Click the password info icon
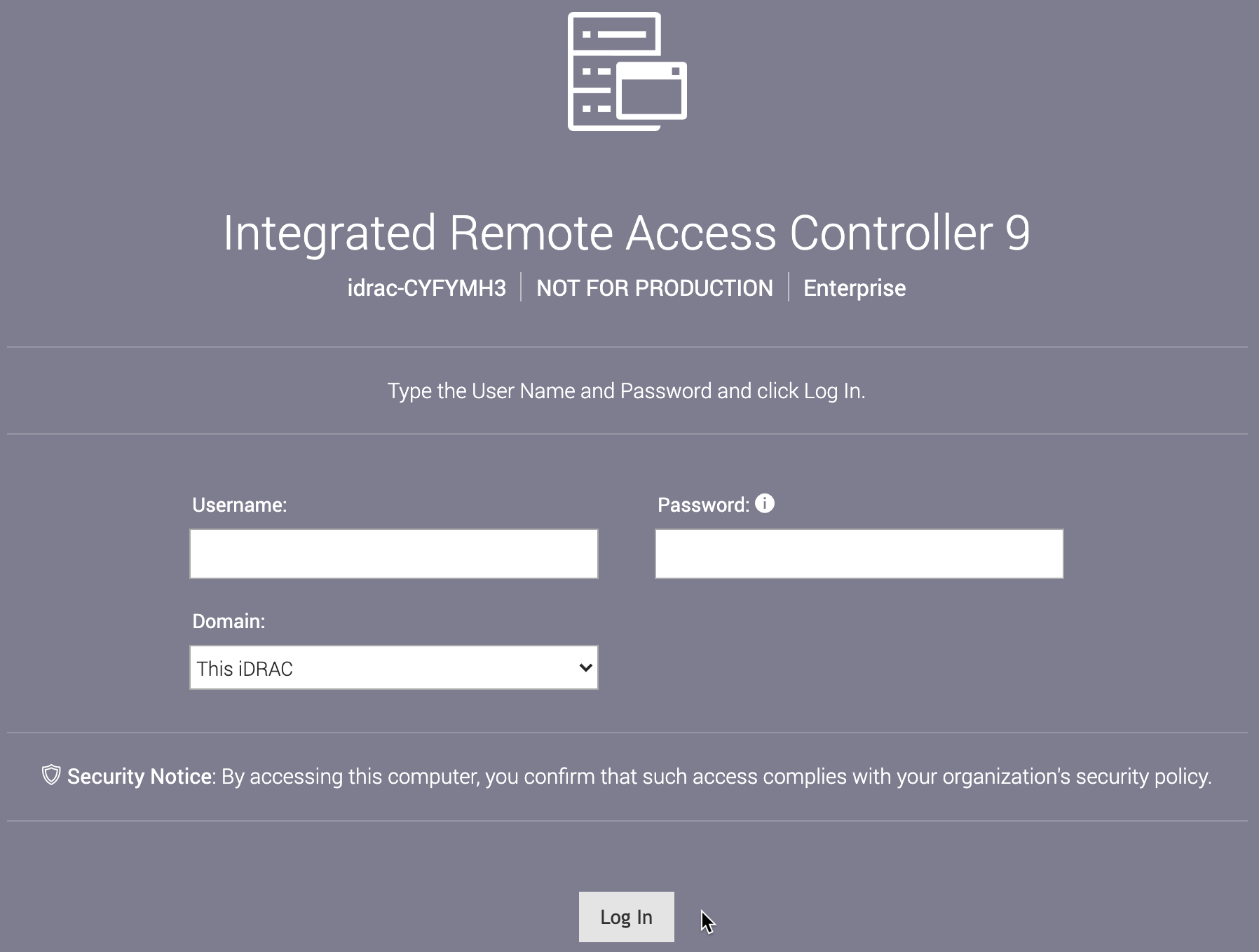Image resolution: width=1259 pixels, height=952 pixels. [765, 503]
